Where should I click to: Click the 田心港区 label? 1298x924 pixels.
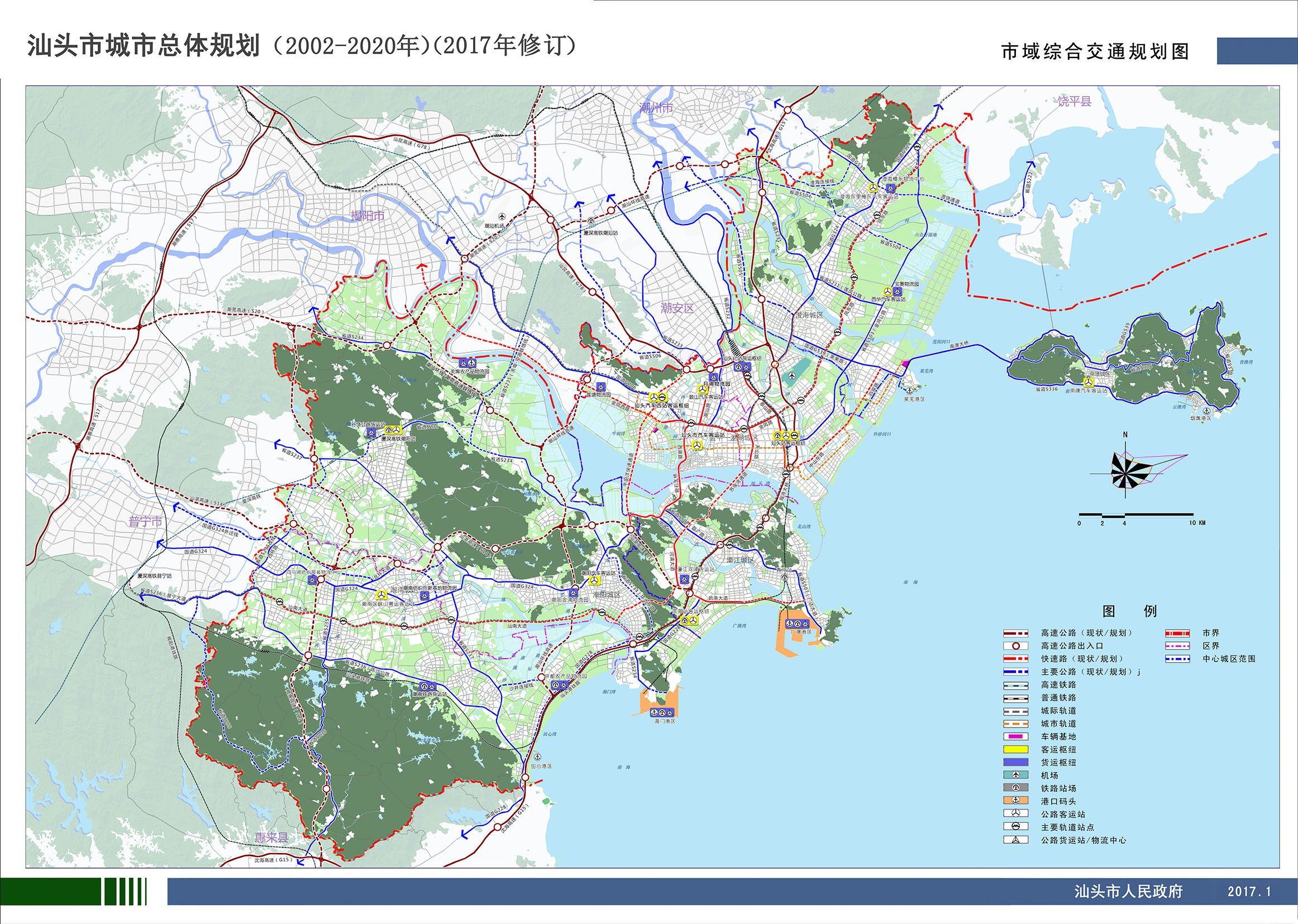pos(541,766)
